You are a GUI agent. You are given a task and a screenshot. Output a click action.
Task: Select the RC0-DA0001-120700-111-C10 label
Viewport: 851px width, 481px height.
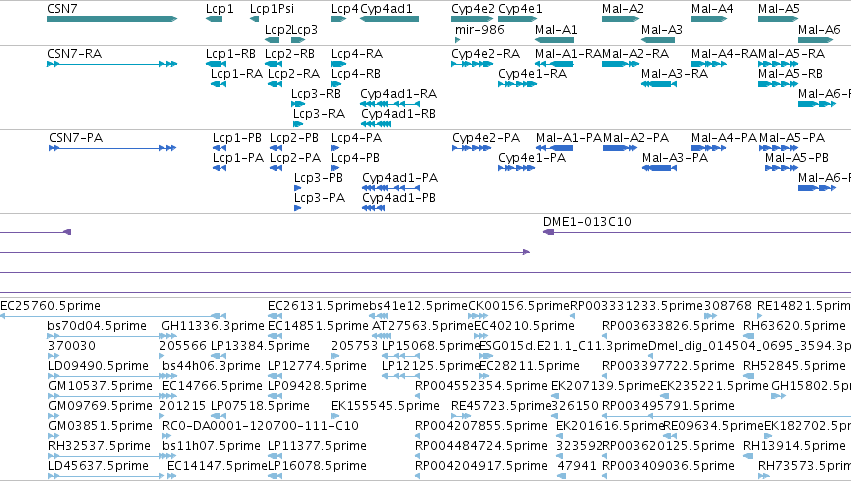[x=261, y=427]
